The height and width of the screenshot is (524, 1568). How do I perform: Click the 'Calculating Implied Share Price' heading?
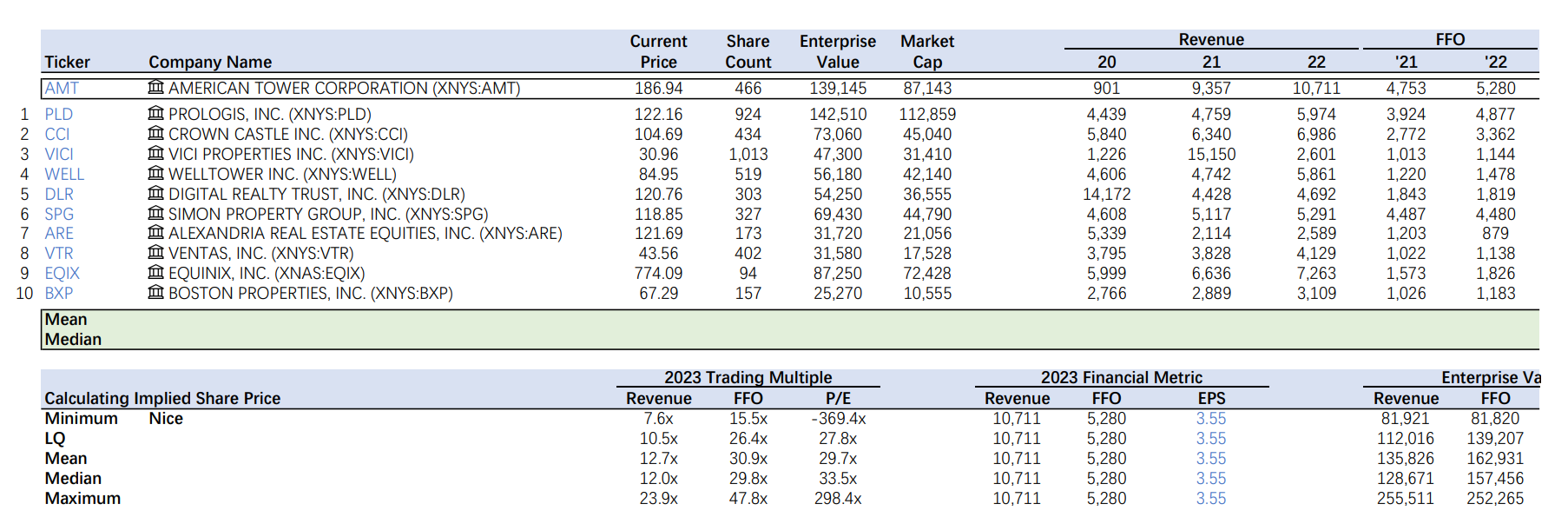click(162, 399)
